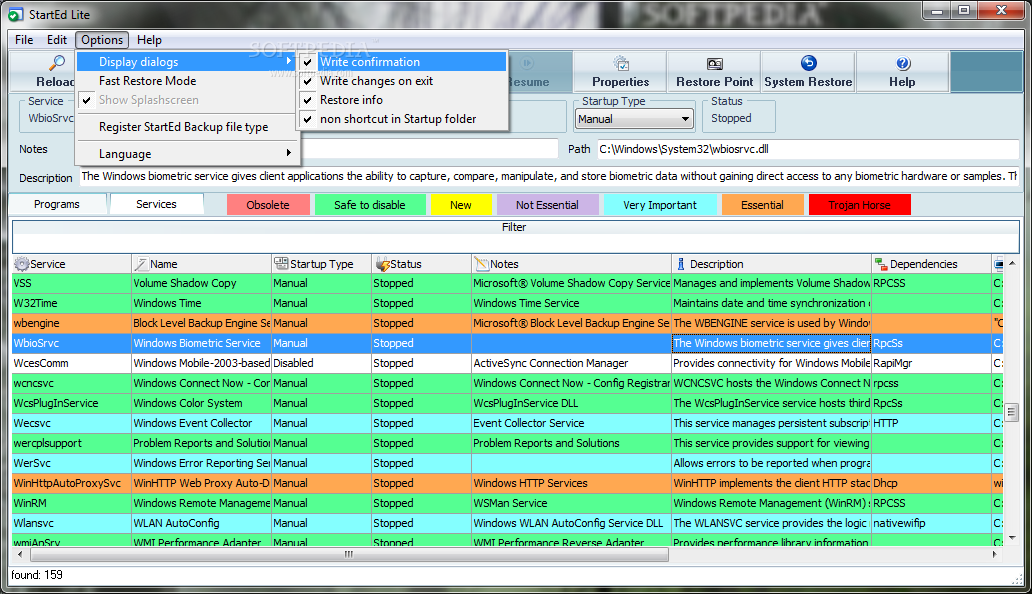Click in the Filter input field
Viewport: 1032px width, 594px height.
[515, 243]
